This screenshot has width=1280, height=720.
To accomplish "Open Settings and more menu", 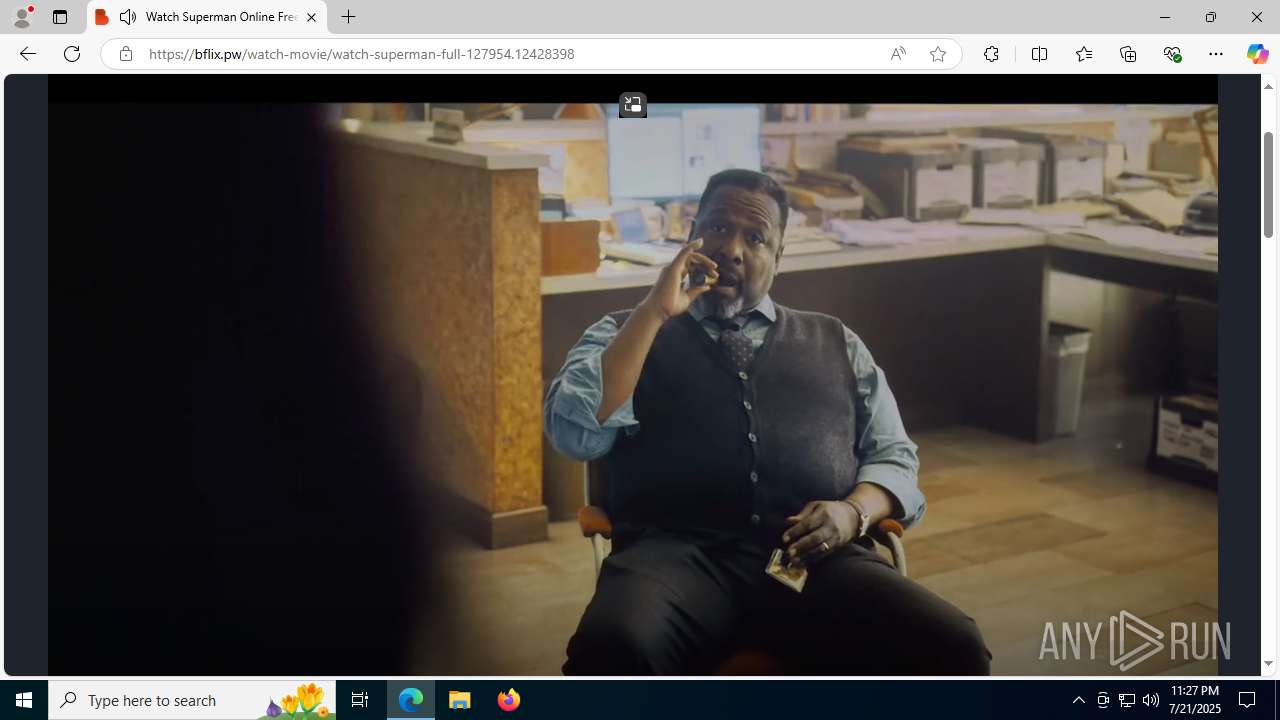I will tap(1215, 54).
